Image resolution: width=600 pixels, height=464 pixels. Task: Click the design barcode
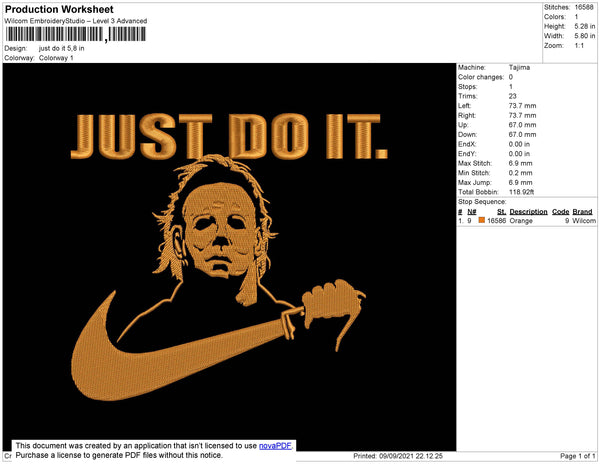(76, 34)
